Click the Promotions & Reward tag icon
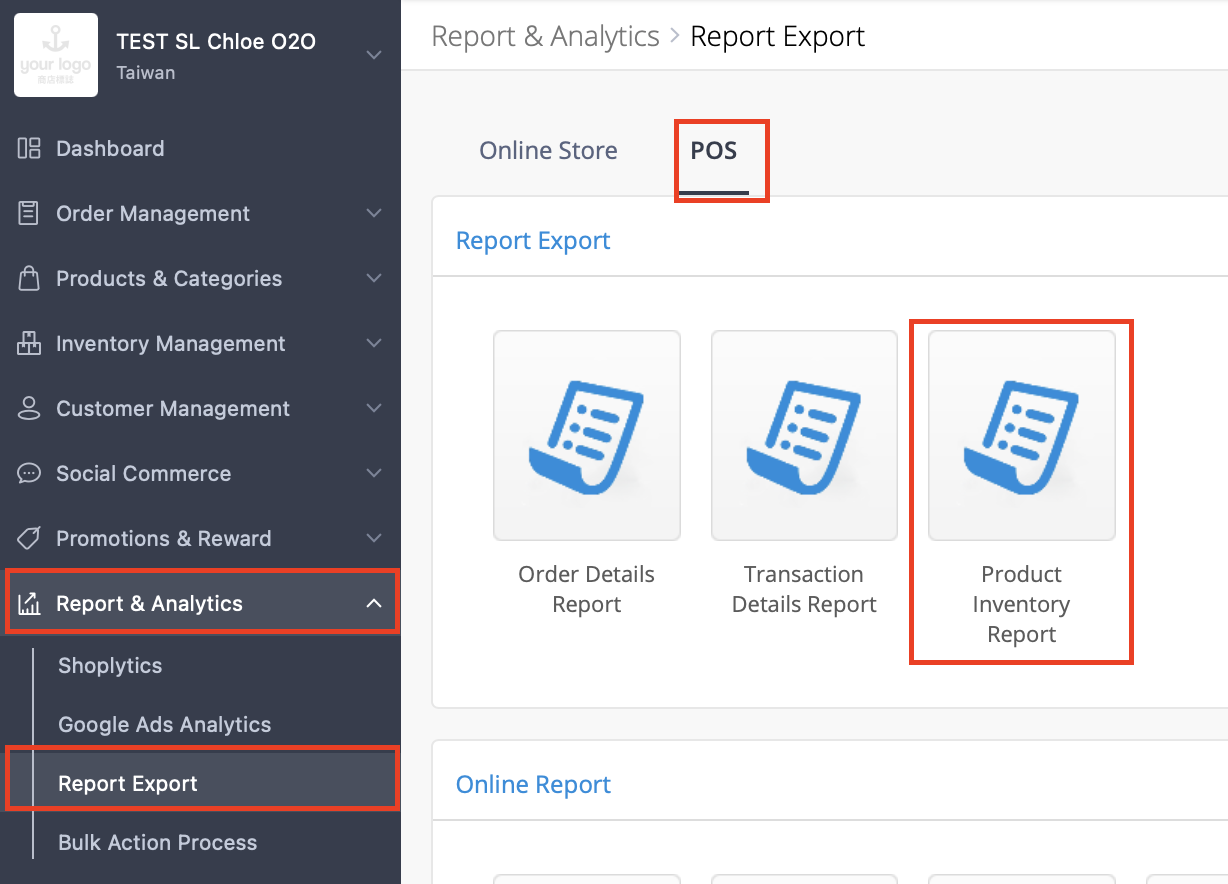Viewport: 1228px width, 884px height. coord(29,539)
